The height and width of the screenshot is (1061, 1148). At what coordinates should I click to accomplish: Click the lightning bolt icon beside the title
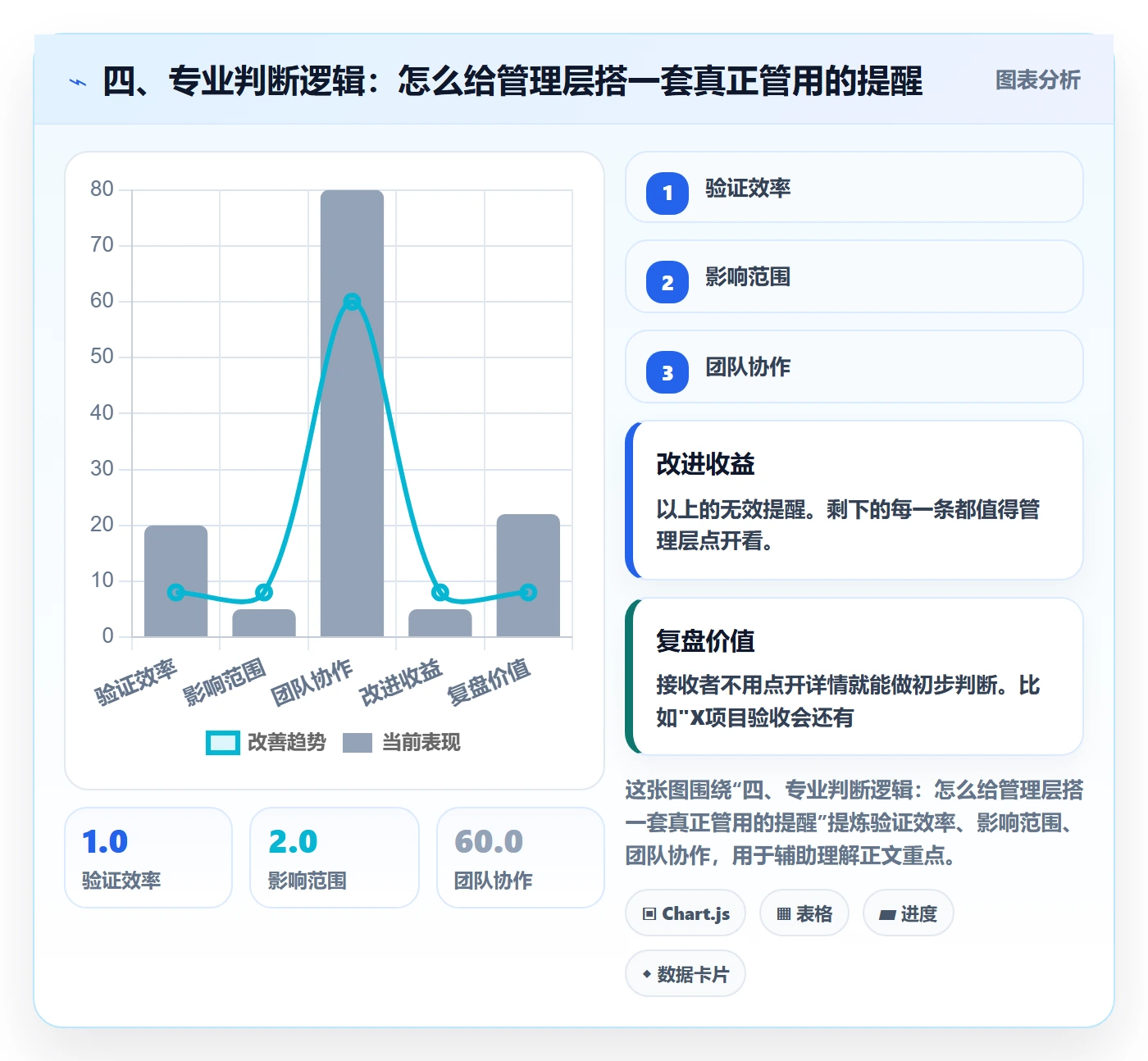78,82
